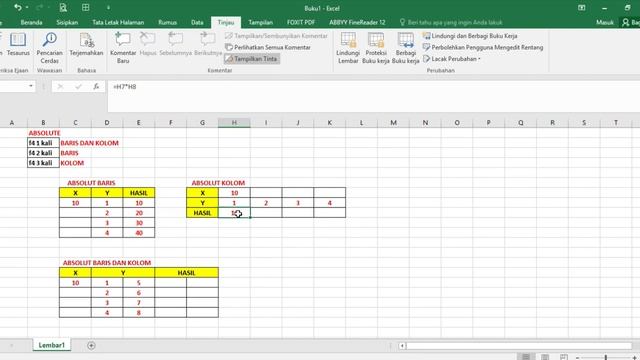Click Proteksi Buku kerja icon

click(x=376, y=48)
